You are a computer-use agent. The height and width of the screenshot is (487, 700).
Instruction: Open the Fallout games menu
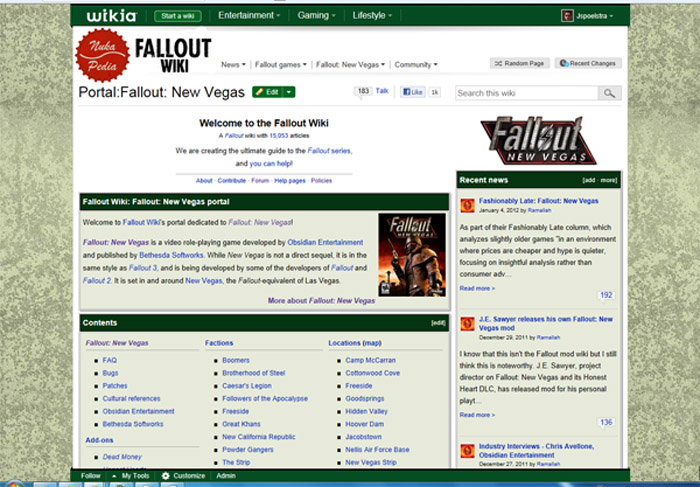(281, 65)
